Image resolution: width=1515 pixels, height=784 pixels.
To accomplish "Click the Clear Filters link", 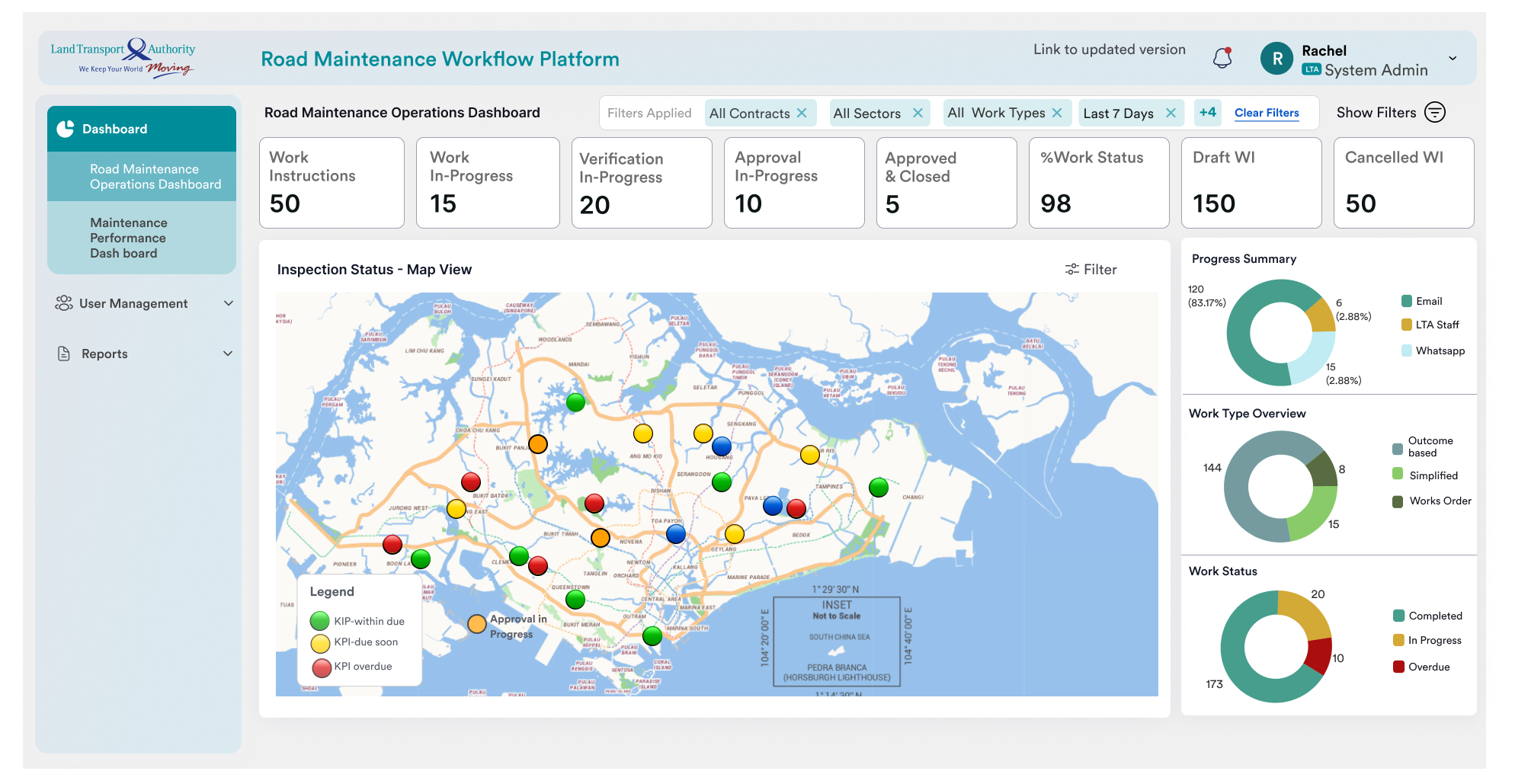I will click(x=1267, y=113).
